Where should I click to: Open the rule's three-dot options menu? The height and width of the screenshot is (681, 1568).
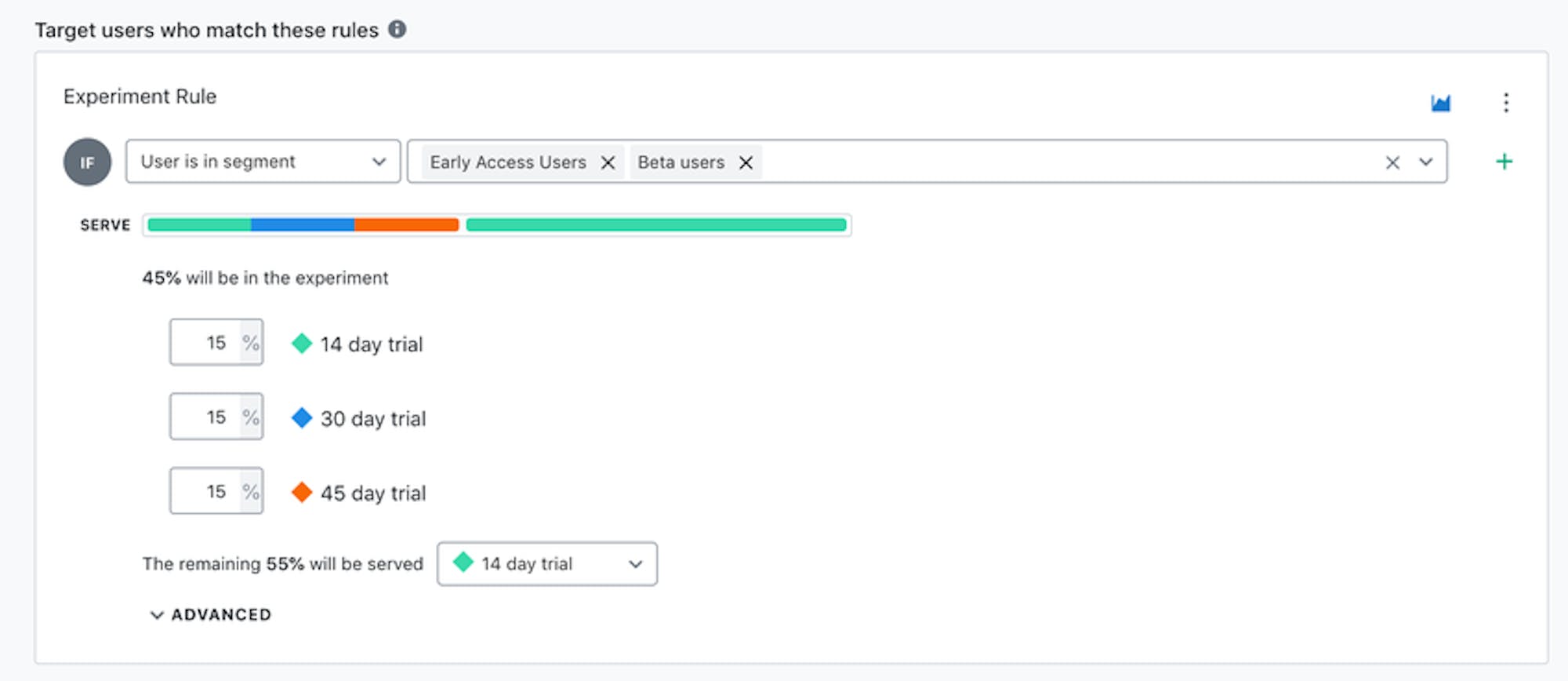[1506, 103]
